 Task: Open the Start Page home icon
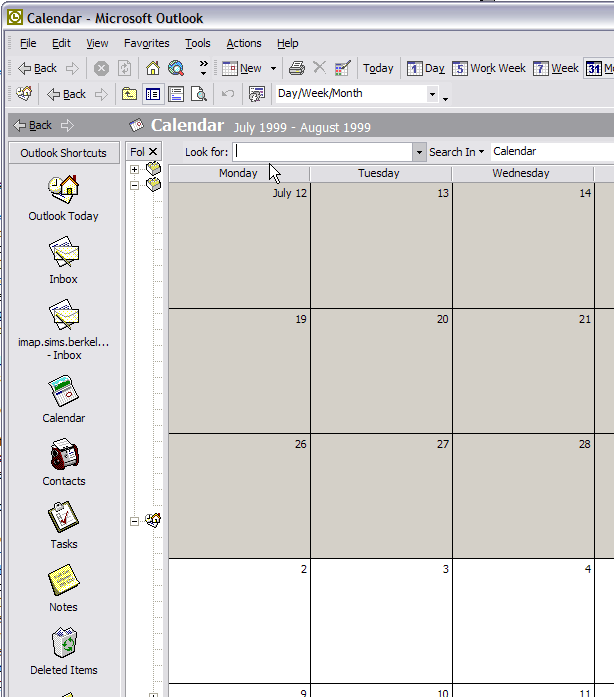click(153, 68)
